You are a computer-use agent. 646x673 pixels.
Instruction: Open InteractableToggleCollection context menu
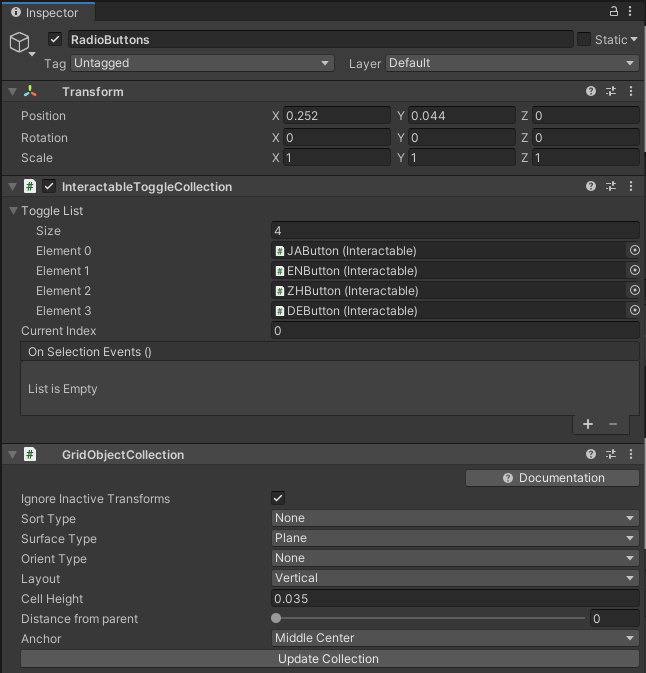click(631, 186)
